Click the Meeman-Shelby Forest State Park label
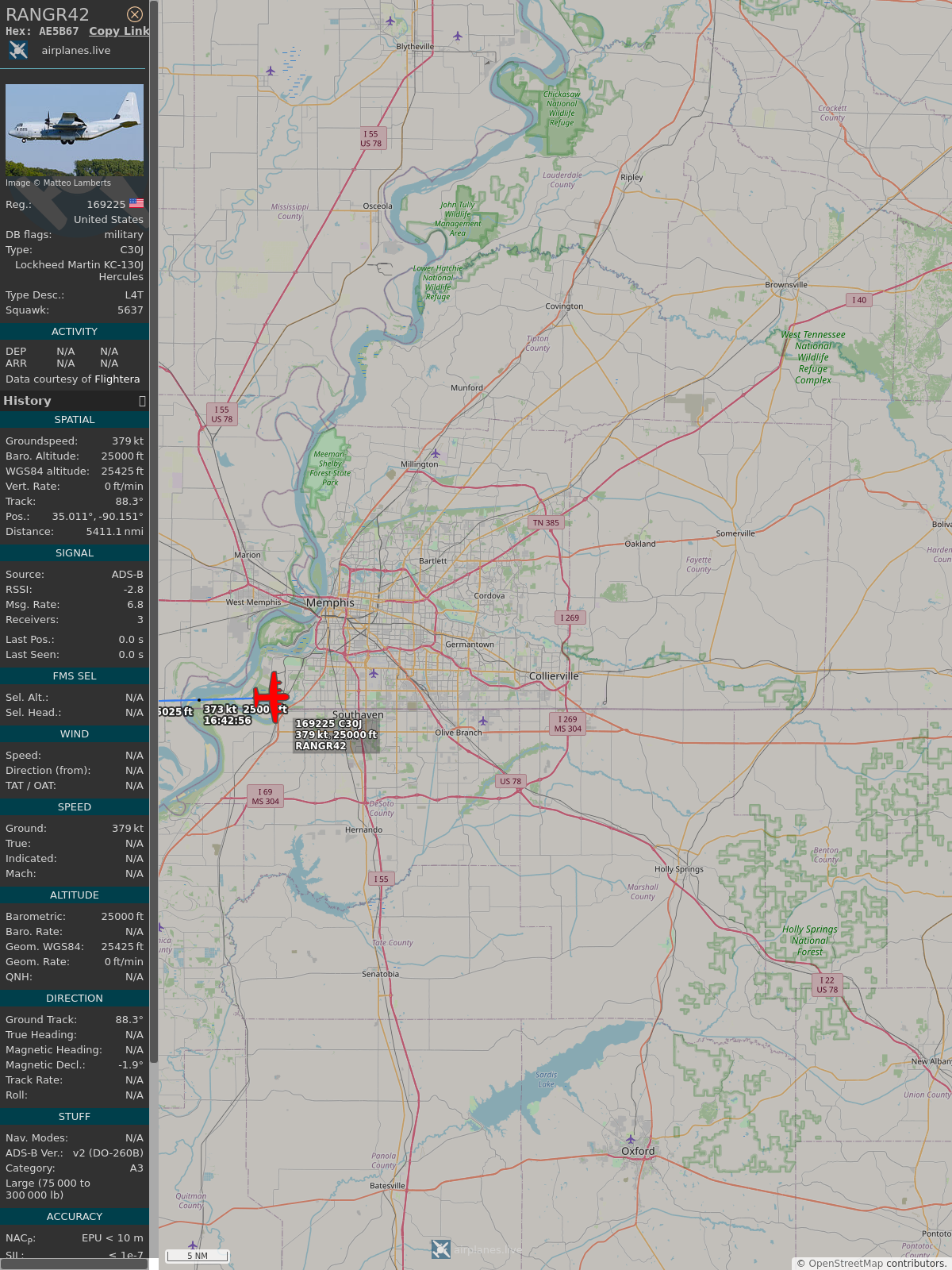This screenshot has width=952, height=1270. pos(330,468)
